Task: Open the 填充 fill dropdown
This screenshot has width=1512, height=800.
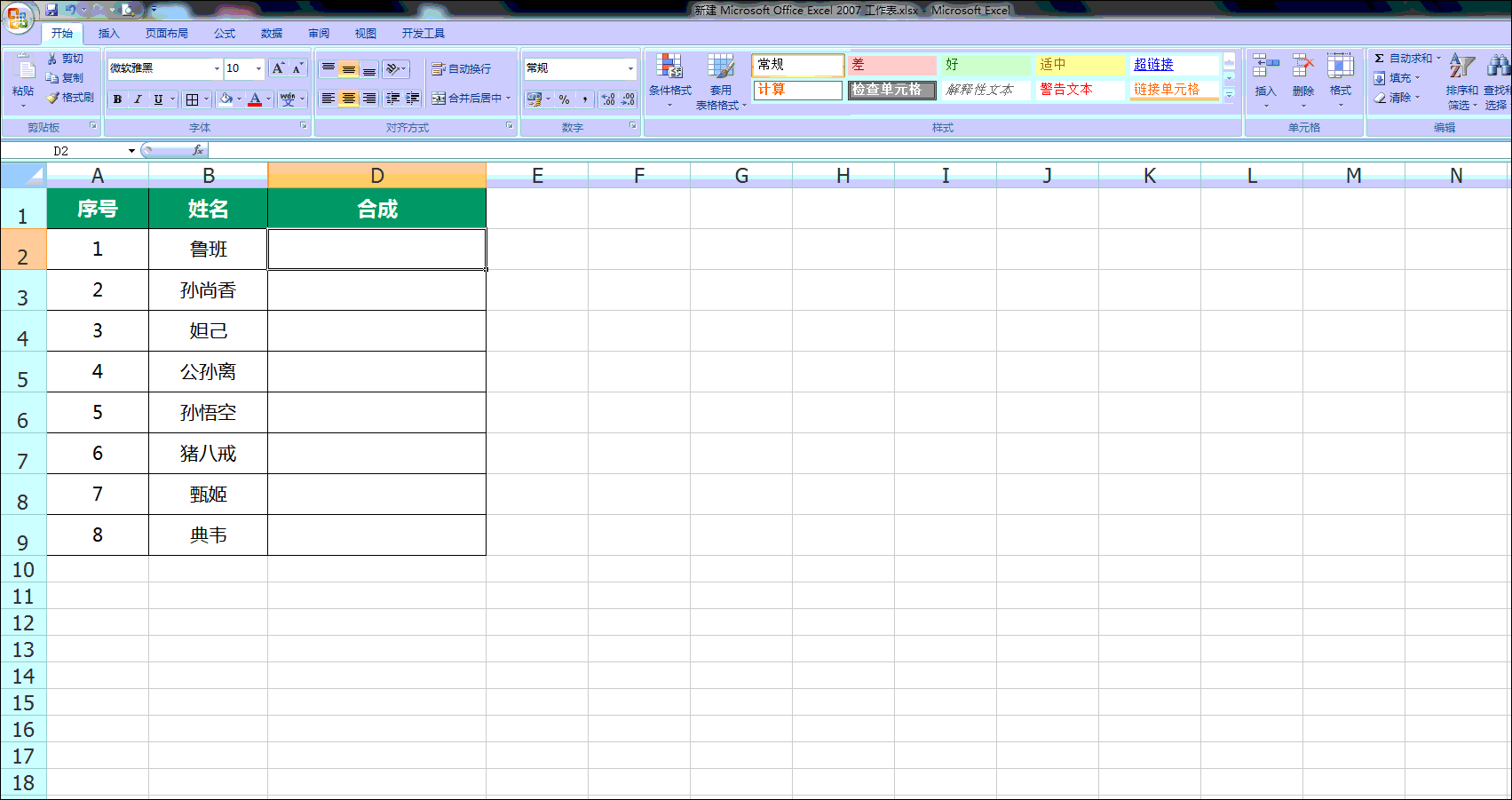Action: [1397, 78]
